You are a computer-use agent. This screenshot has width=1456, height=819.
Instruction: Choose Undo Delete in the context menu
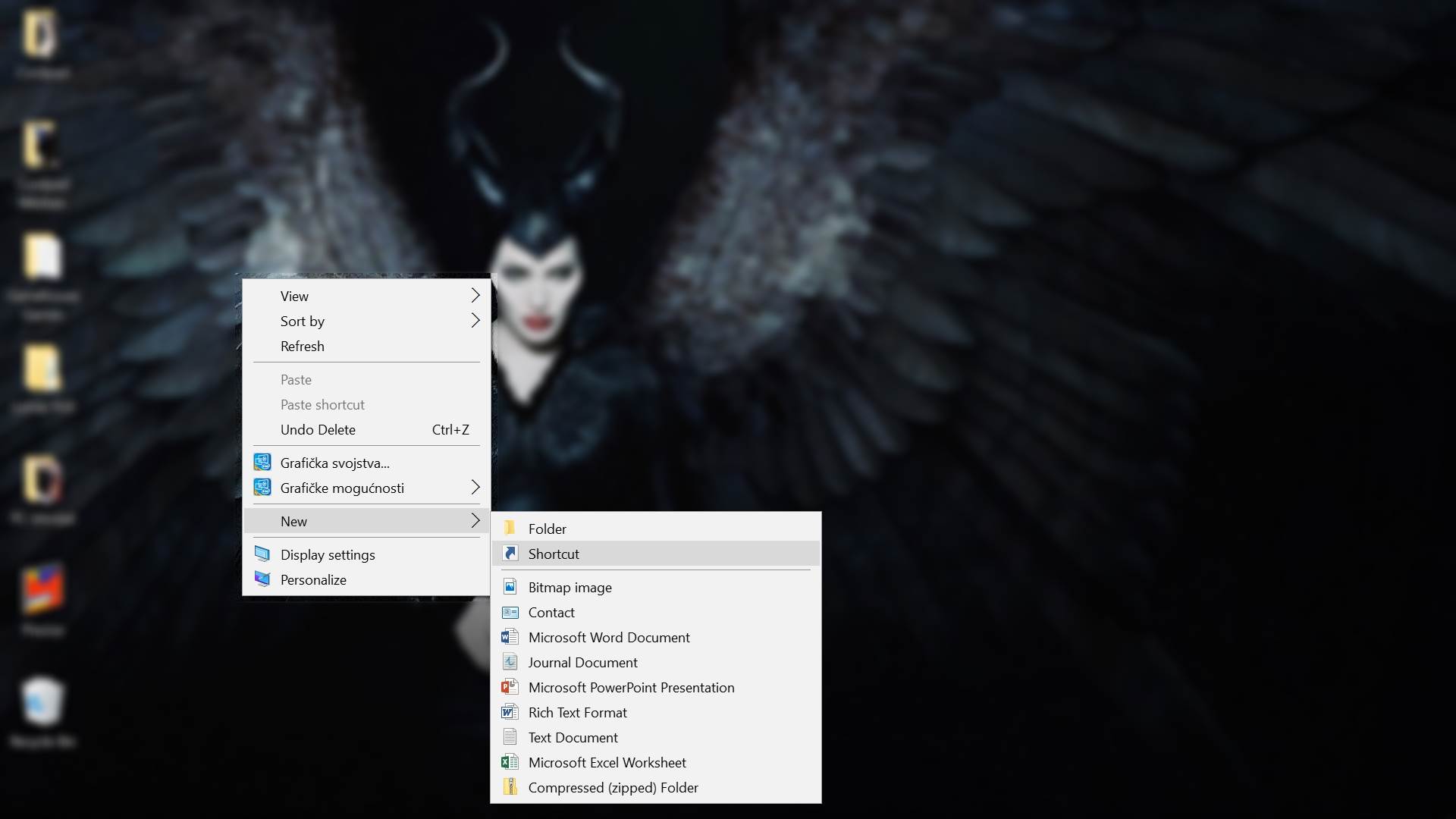tap(318, 430)
